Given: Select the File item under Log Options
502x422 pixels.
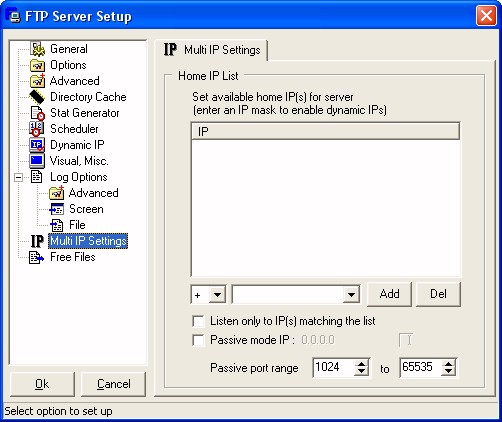Looking at the screenshot, I should tap(77, 225).
